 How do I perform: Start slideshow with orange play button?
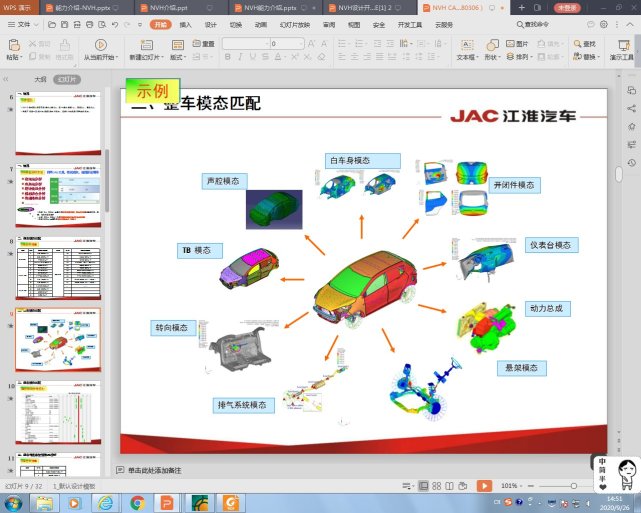click(484, 486)
